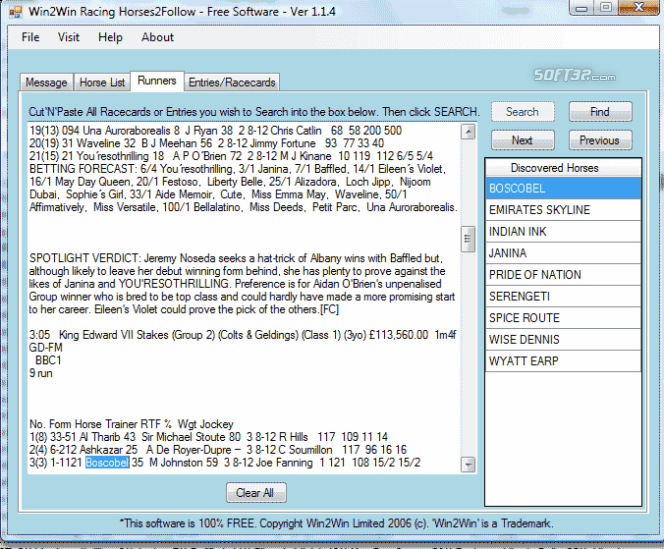Screen dimensions: 664x549
Task: Open the About menu
Action: tap(158, 37)
